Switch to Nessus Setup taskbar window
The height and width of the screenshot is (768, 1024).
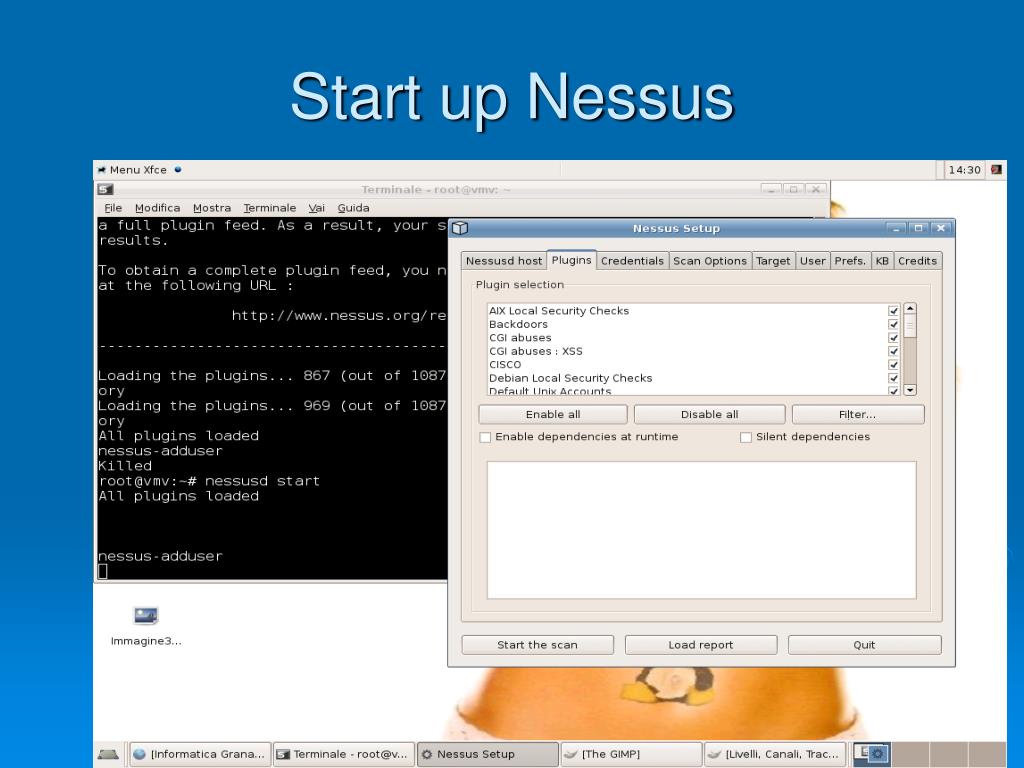[487, 754]
